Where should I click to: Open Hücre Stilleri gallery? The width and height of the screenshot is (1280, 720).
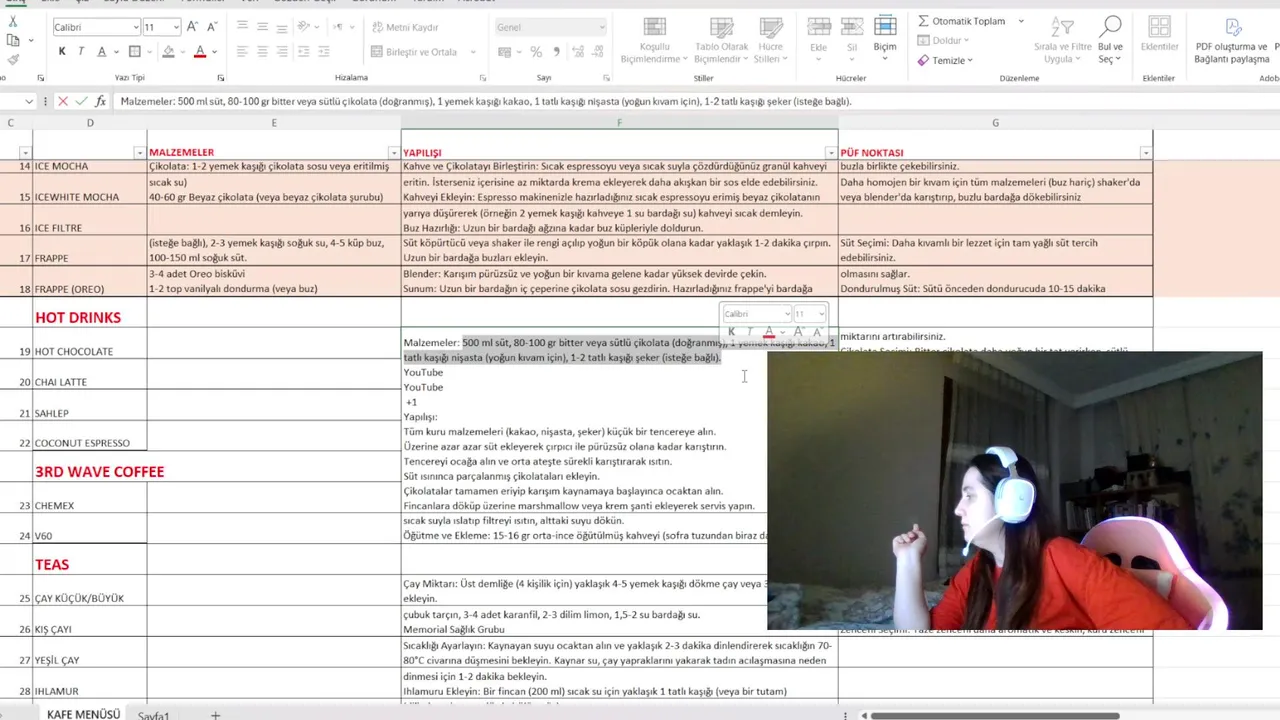tap(770, 41)
